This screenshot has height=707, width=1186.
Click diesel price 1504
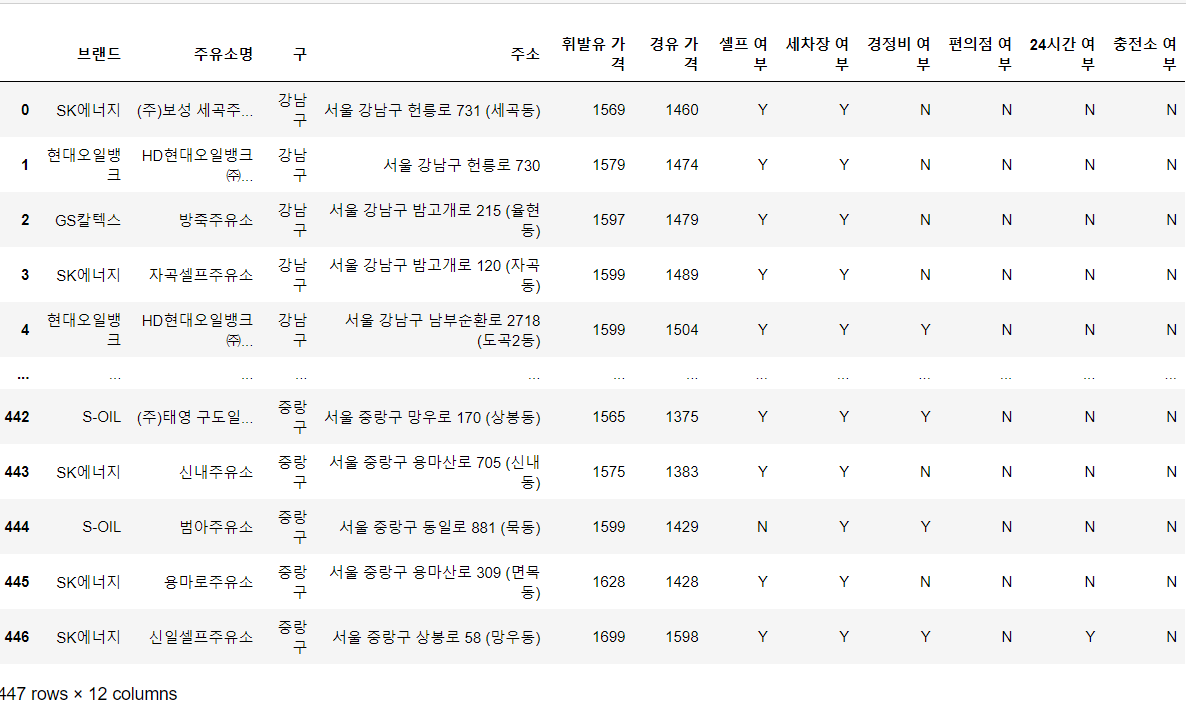tap(682, 330)
